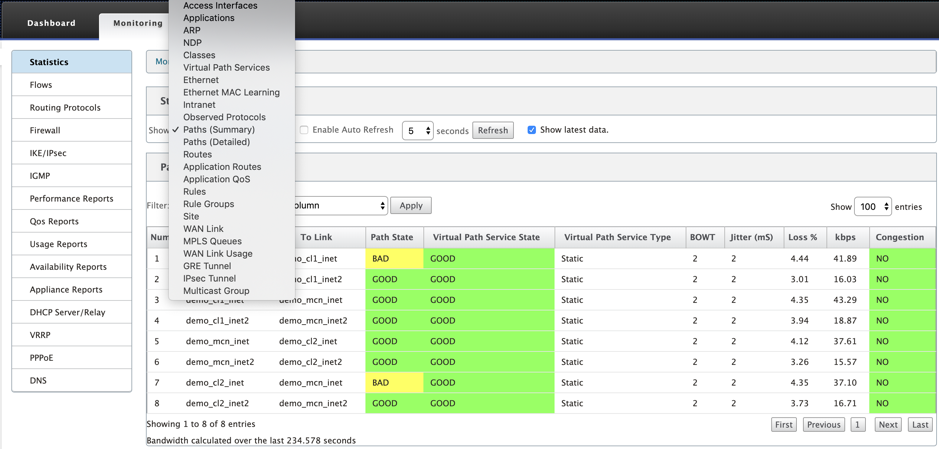This screenshot has width=939, height=449.
Task: Open the Show entries count dropdown
Action: 873,207
